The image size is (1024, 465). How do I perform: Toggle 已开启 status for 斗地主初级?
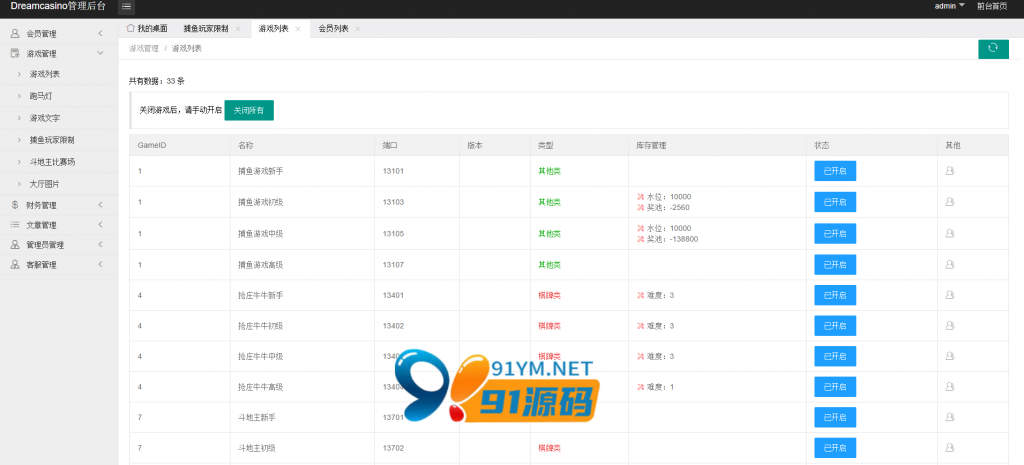click(x=835, y=448)
